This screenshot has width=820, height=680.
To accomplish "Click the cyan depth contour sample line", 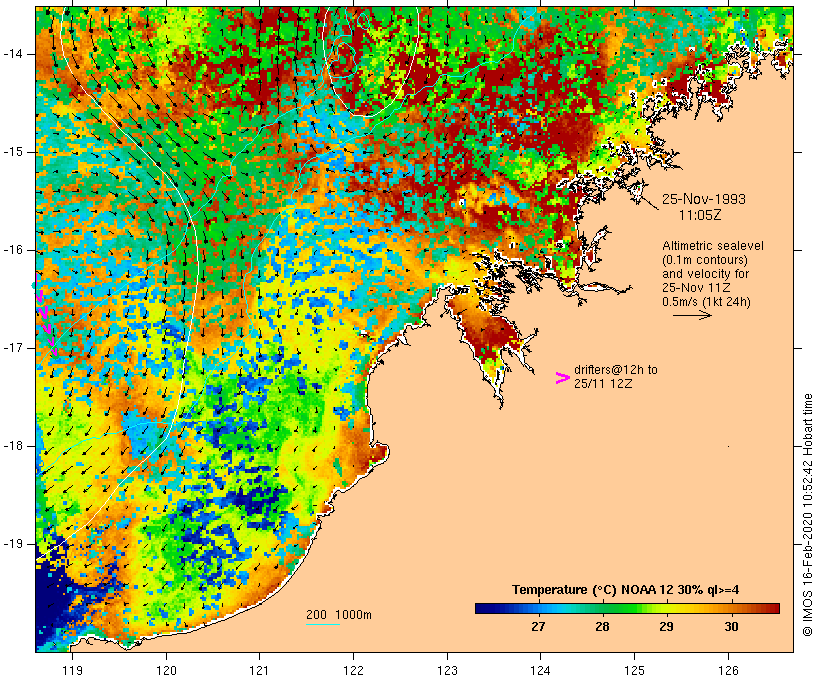I will (322, 624).
